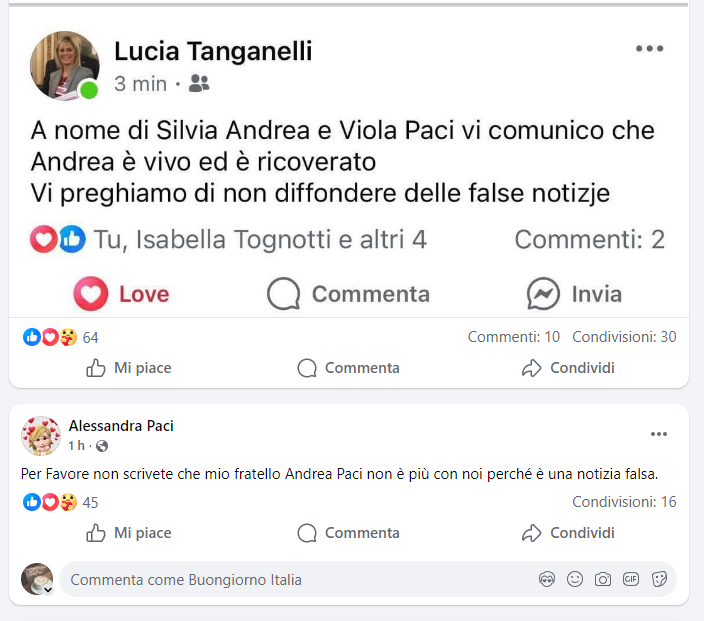Viewport: 704px width, 621px height.
Task: View the Condivisioni: 30 shares list
Action: (x=624, y=337)
